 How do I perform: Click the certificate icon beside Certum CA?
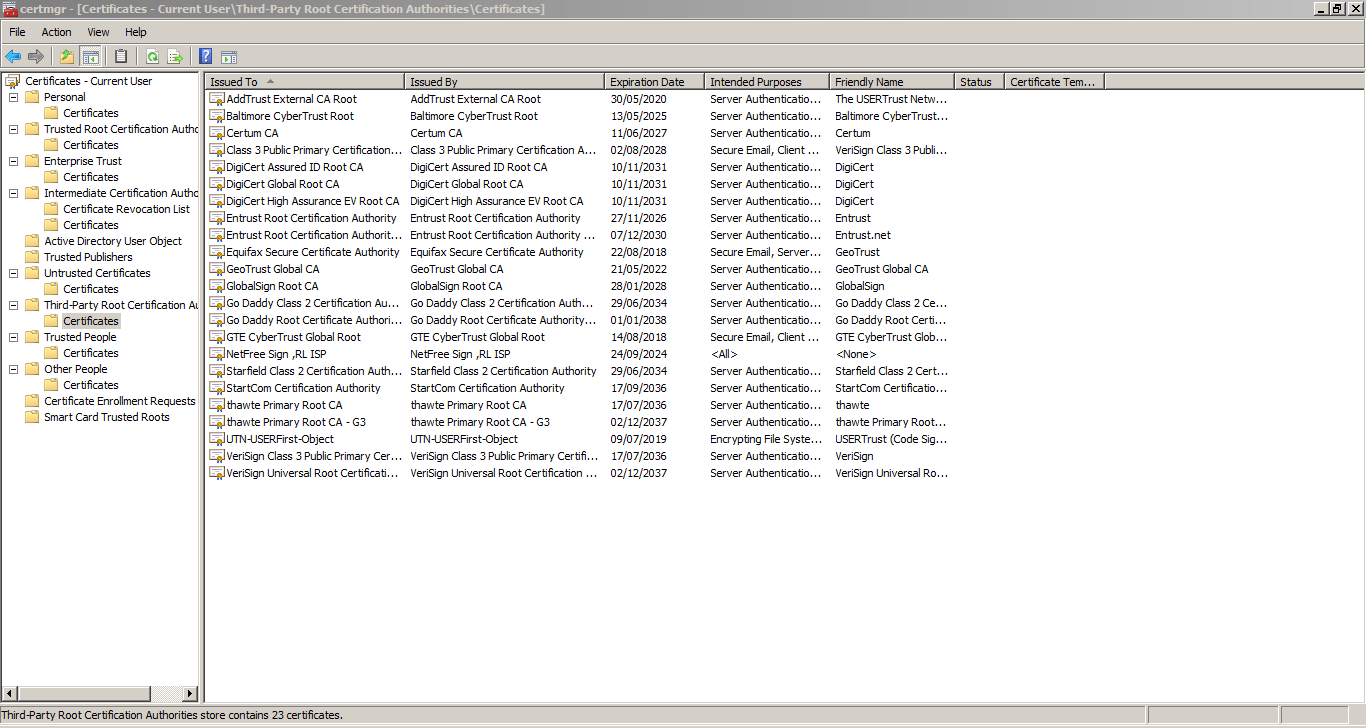pos(217,133)
